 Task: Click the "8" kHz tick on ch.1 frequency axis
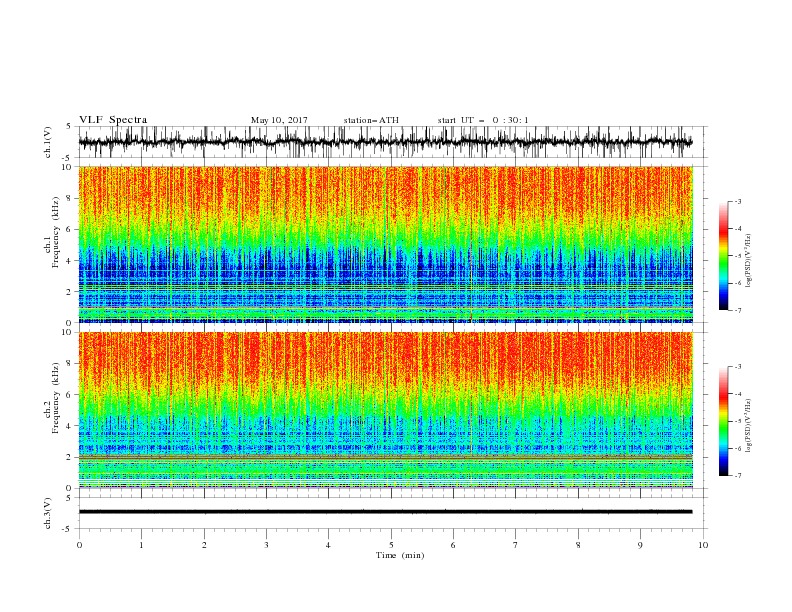click(69, 198)
